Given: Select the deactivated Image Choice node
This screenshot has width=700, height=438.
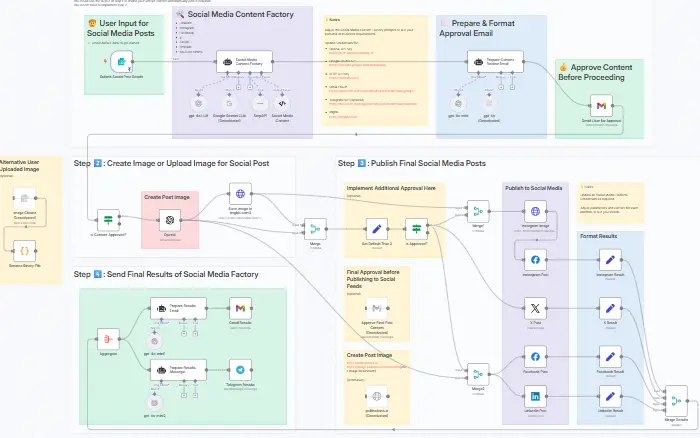Looking at the screenshot, I should (x=25, y=198).
